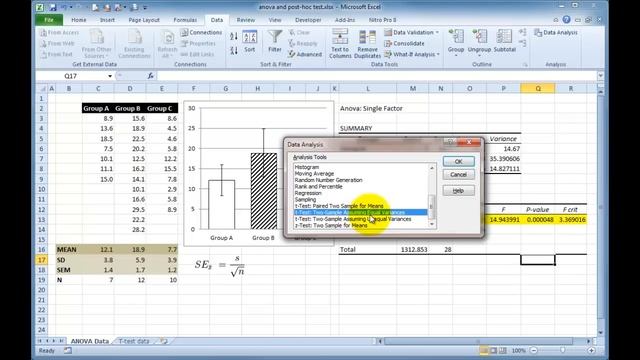The image size is (640, 360).
Task: Open Data Analysis from the ribbon
Action: point(556,32)
